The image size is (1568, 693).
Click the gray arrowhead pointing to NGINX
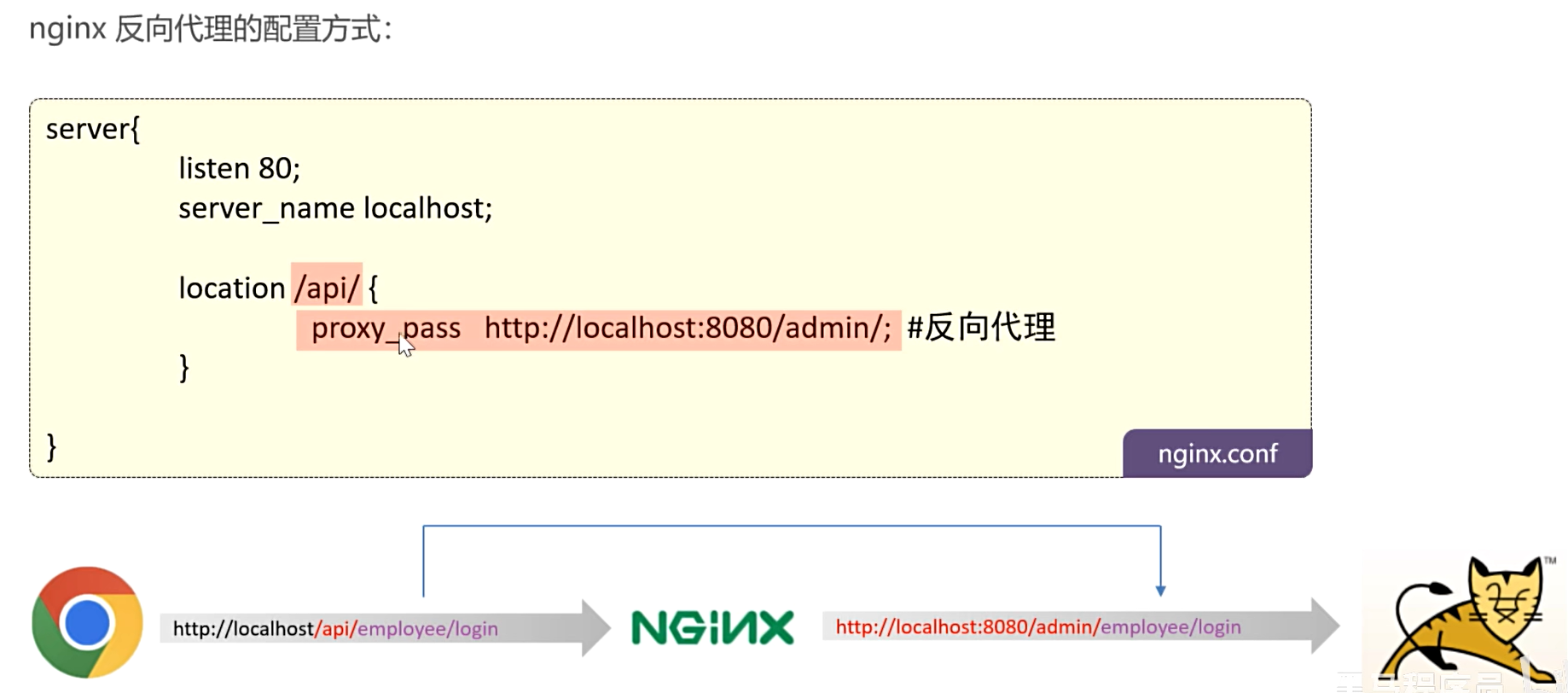click(596, 628)
